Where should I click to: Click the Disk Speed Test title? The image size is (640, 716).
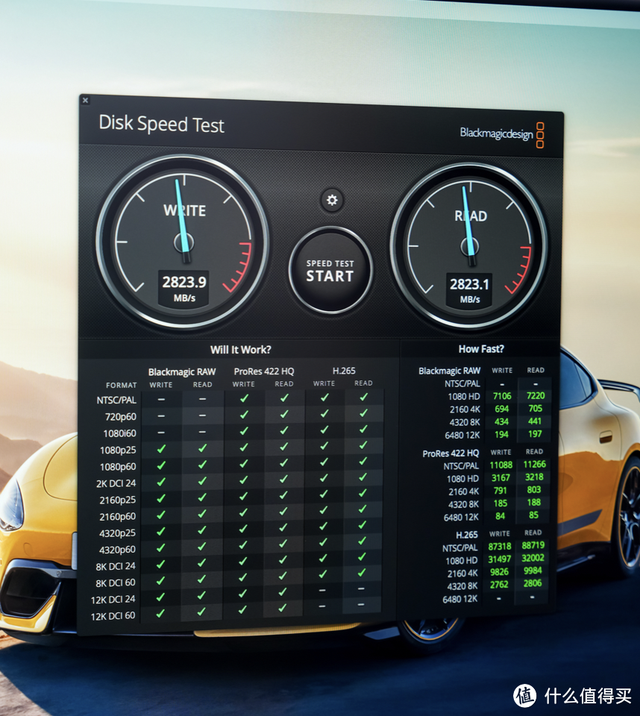(x=161, y=124)
